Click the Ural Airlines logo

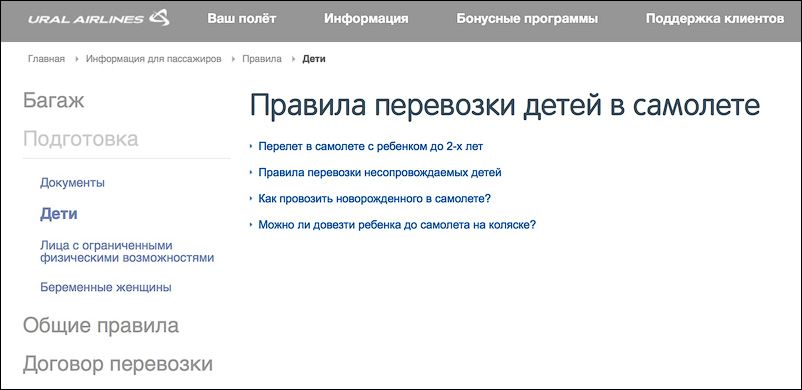[99, 19]
